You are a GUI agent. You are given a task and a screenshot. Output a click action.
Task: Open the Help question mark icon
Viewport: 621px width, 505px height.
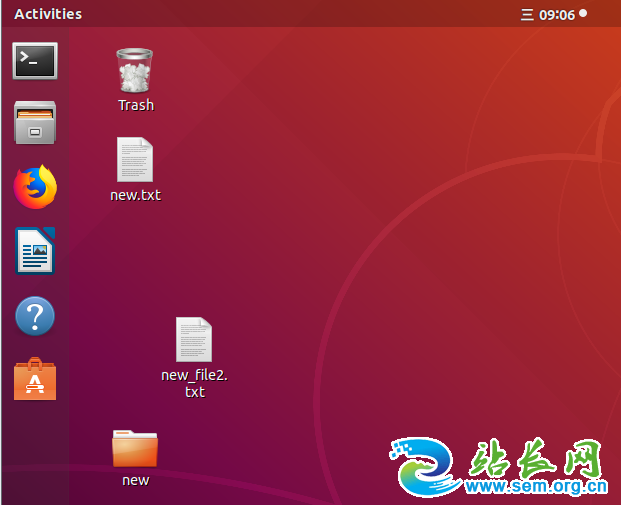click(x=35, y=316)
